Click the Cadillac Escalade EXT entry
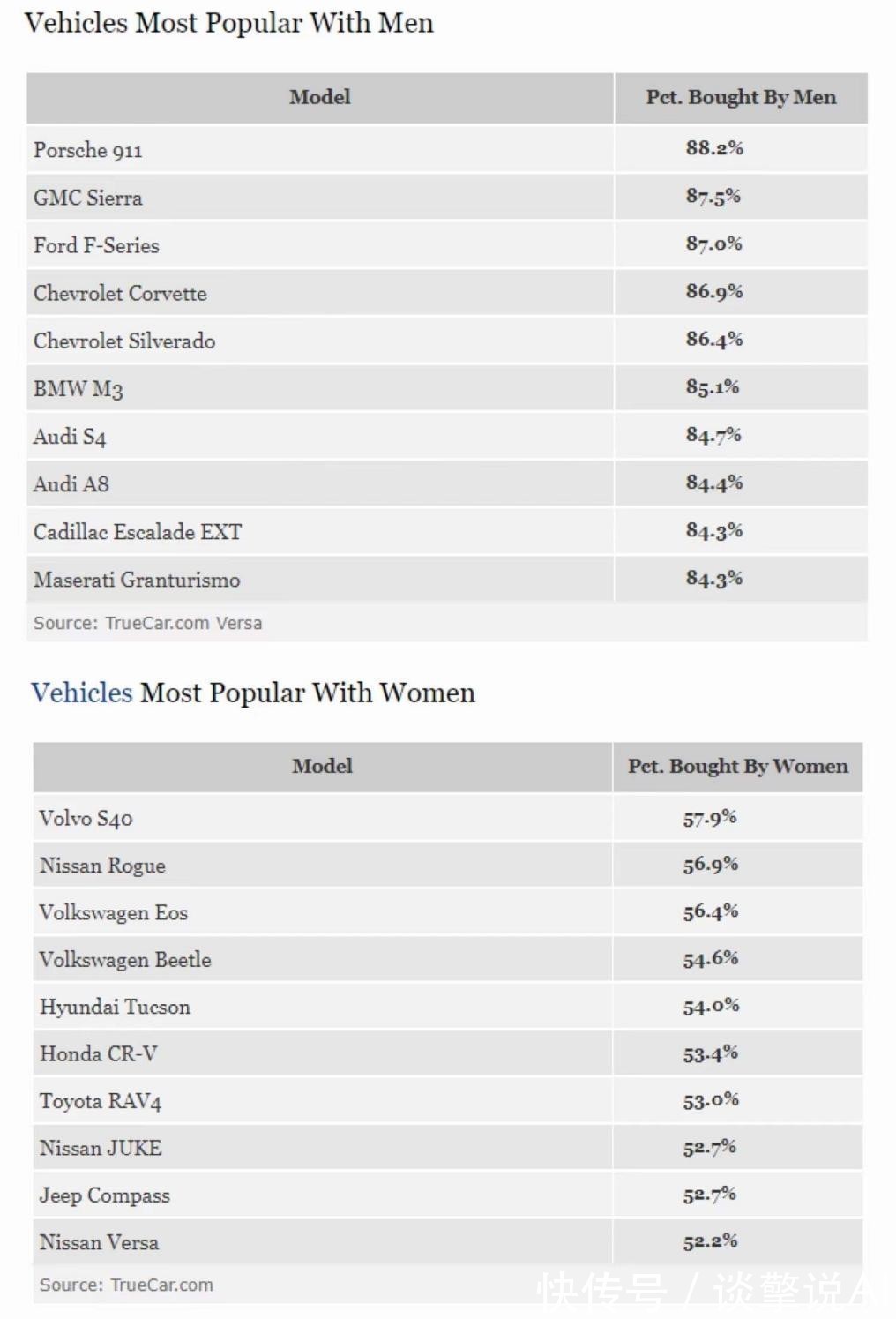The image size is (896, 1319). (x=138, y=532)
